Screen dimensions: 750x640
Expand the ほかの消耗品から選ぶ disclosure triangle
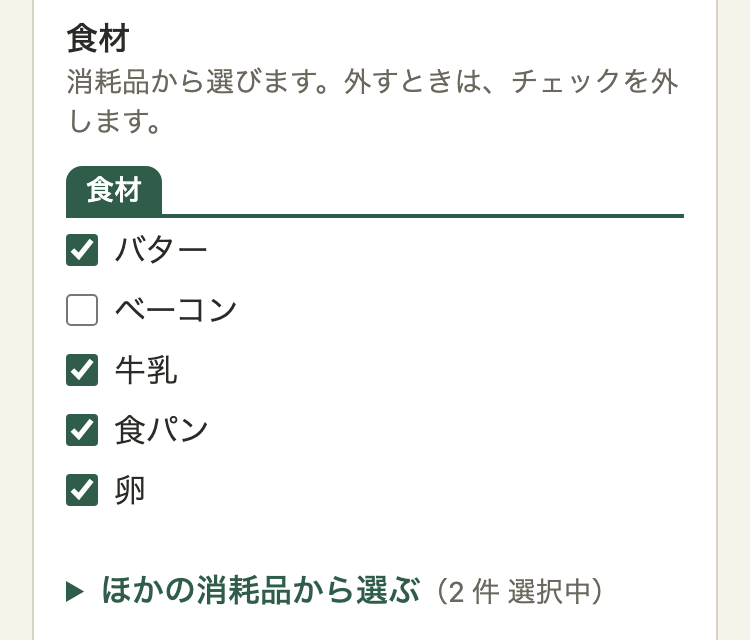[75, 591]
